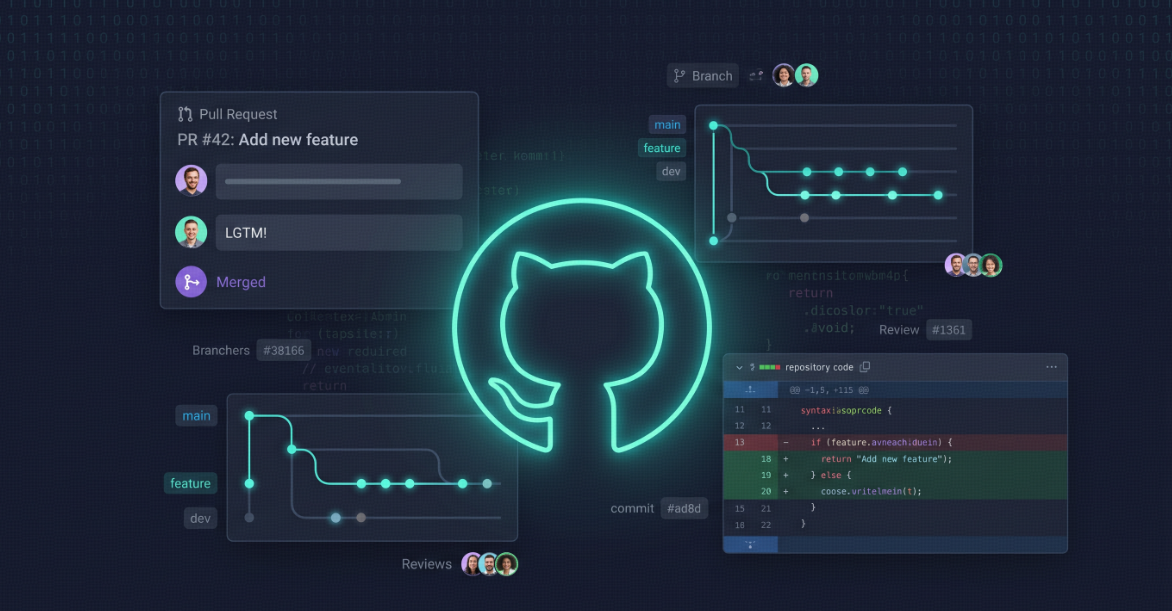Click the "Review" label beside #1361

click(x=898, y=330)
